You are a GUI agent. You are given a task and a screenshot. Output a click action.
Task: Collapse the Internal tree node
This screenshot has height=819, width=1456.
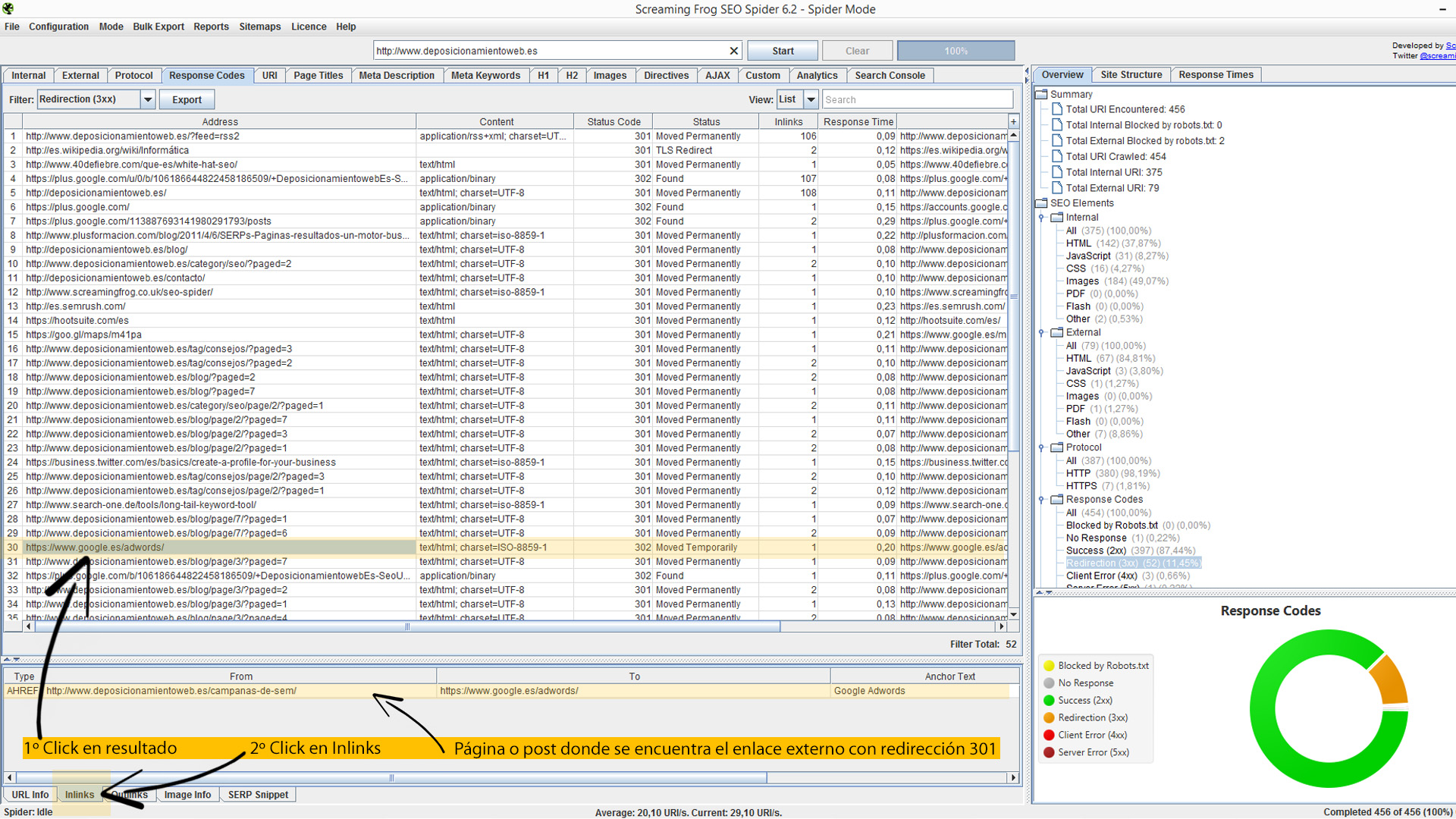pos(1041,218)
